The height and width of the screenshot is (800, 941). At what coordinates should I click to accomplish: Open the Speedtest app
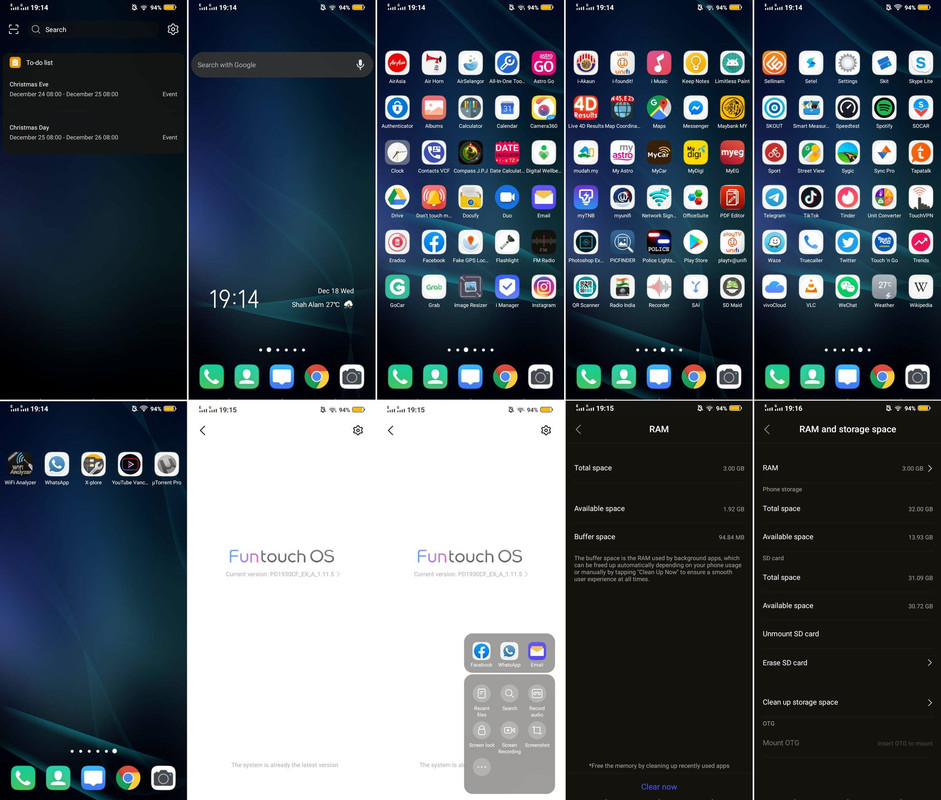847,108
